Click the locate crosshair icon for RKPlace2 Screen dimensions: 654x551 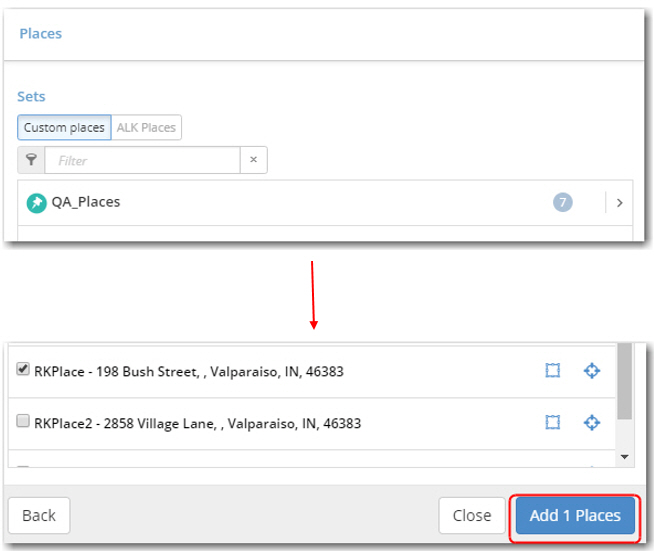(x=591, y=423)
